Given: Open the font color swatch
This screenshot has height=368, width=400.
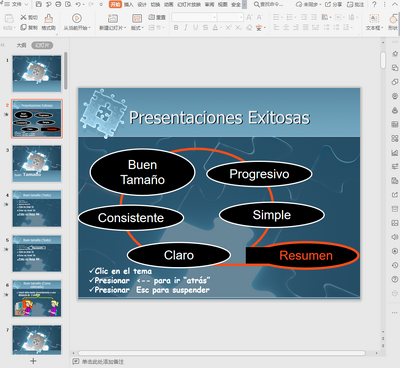Looking at the screenshot, I should (x=215, y=28).
